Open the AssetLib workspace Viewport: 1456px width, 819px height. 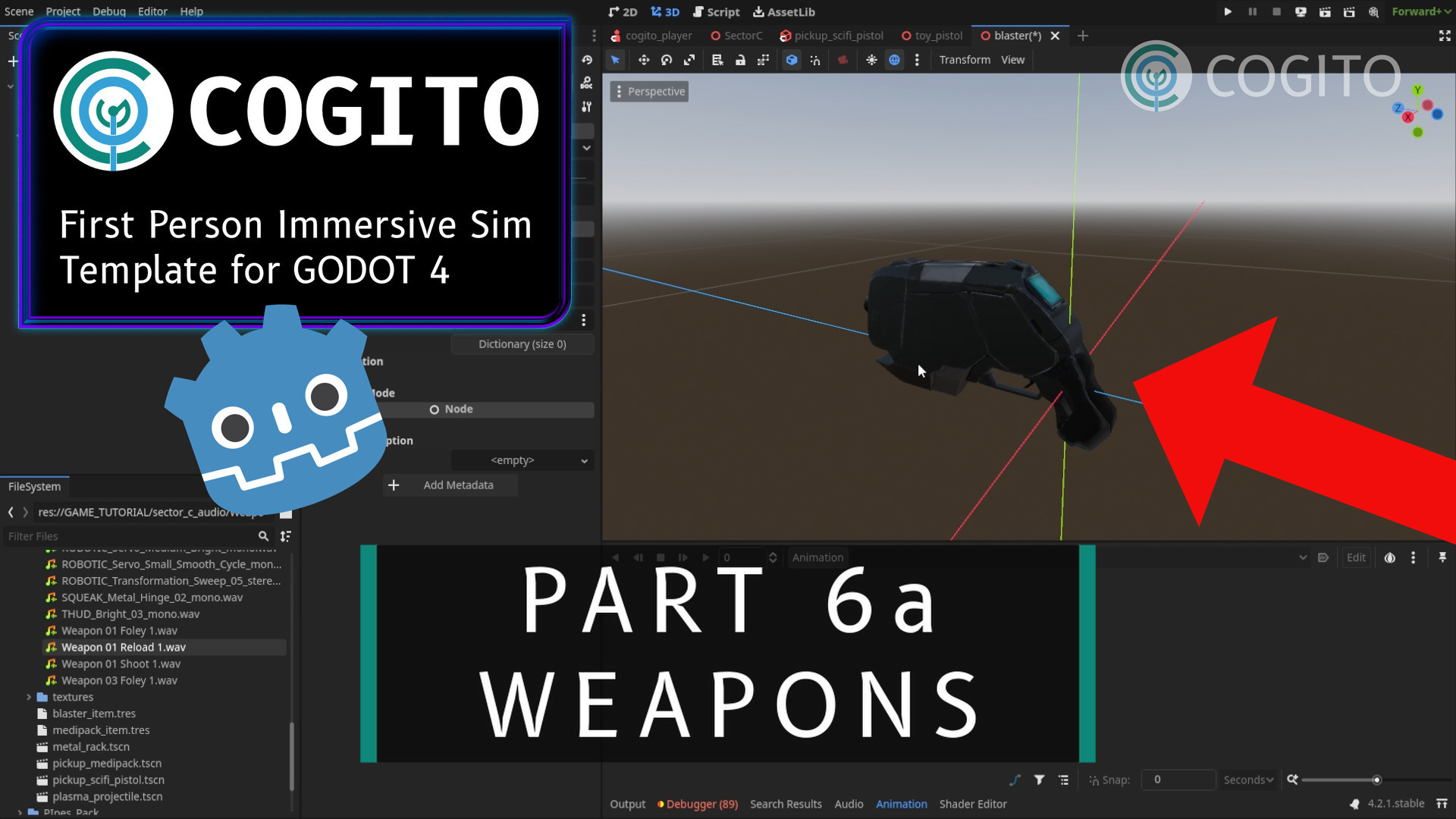click(784, 12)
